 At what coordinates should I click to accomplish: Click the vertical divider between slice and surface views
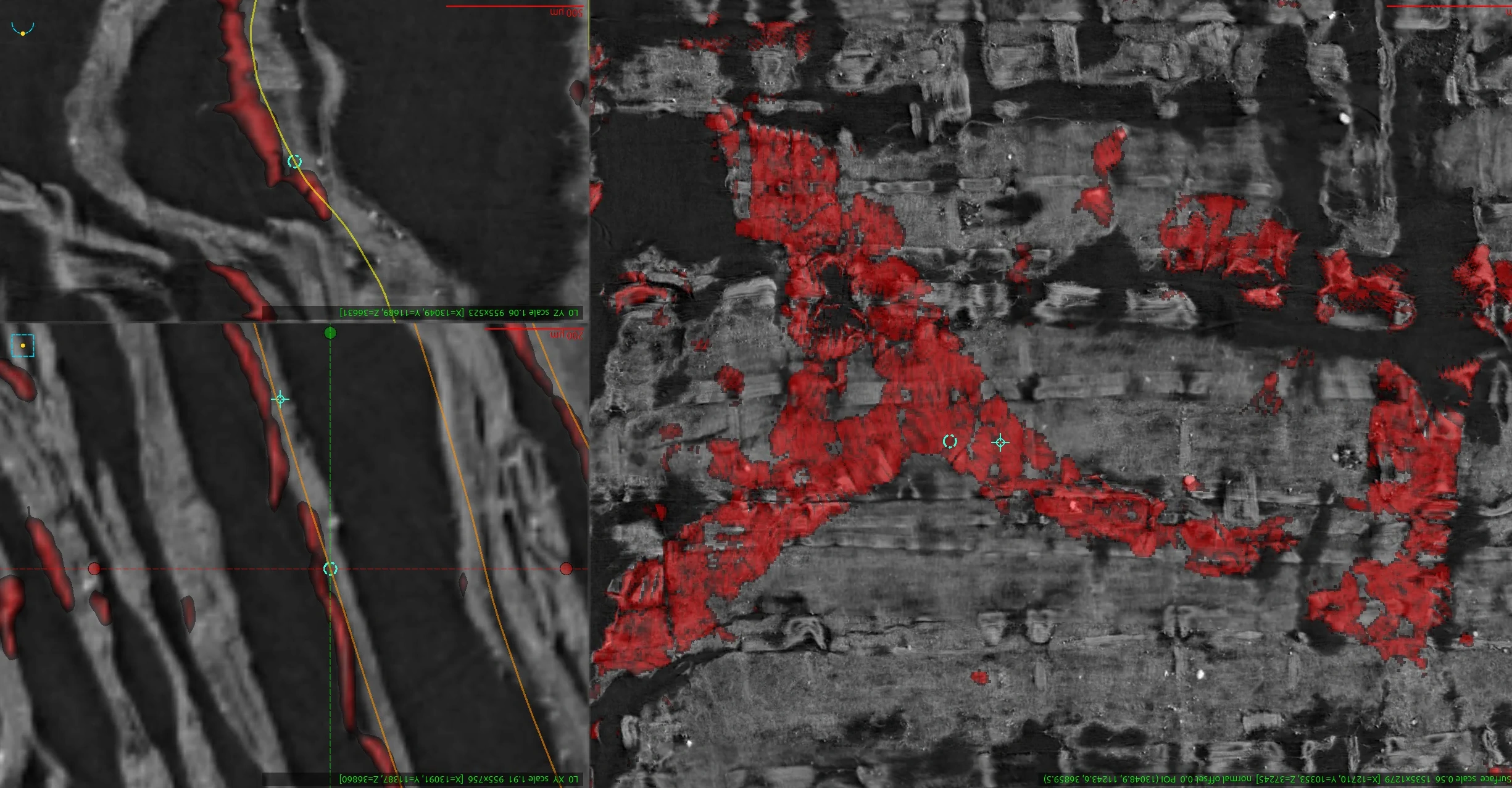(589, 394)
